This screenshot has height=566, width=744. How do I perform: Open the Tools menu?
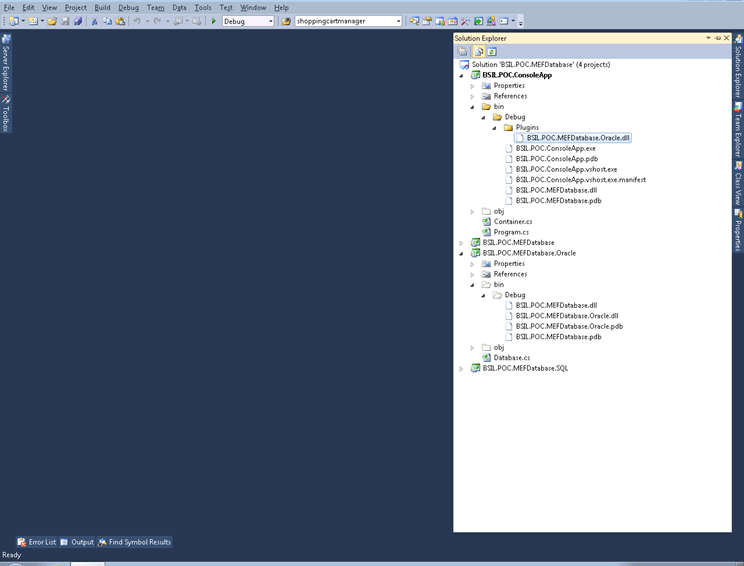[x=203, y=8]
